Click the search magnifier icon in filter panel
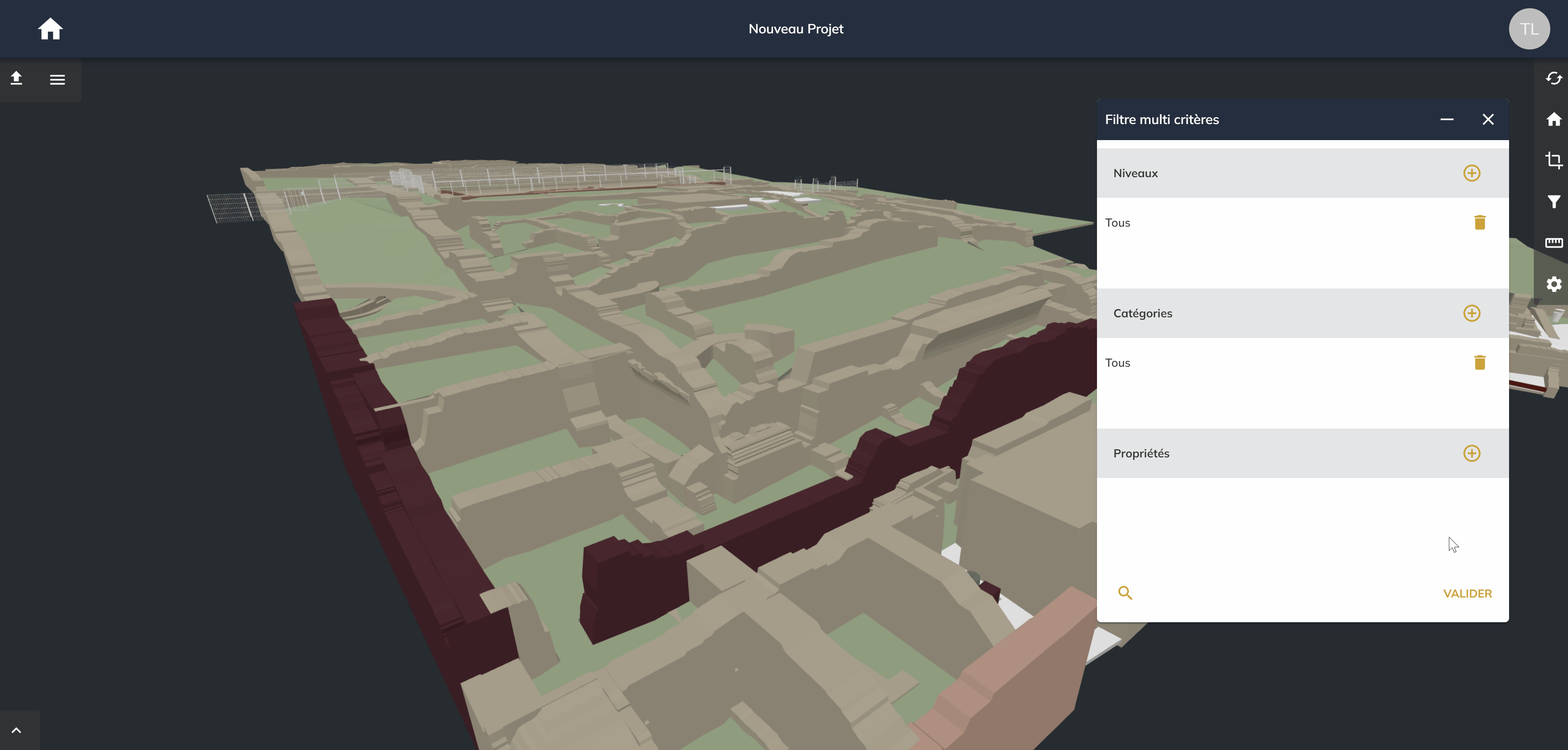 [x=1125, y=593]
